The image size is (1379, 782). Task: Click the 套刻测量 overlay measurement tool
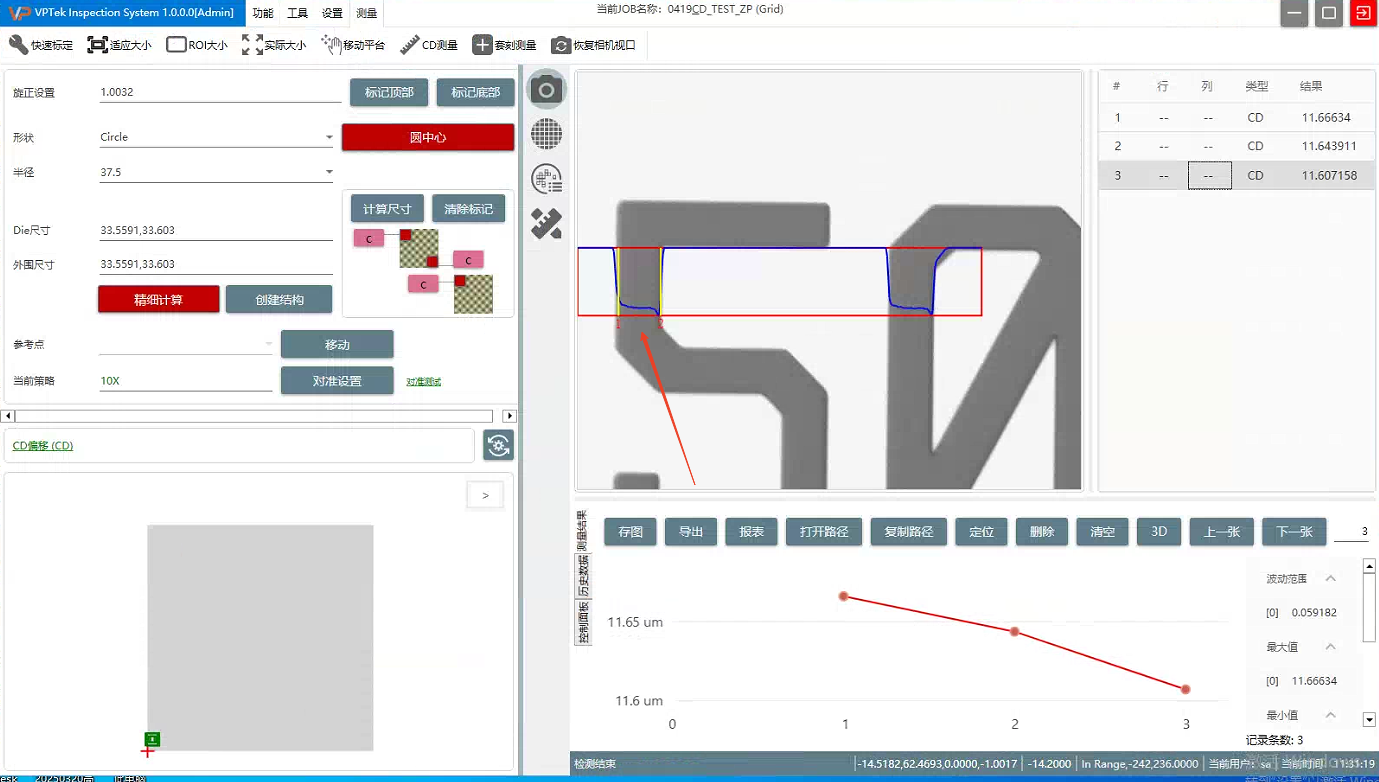504,45
